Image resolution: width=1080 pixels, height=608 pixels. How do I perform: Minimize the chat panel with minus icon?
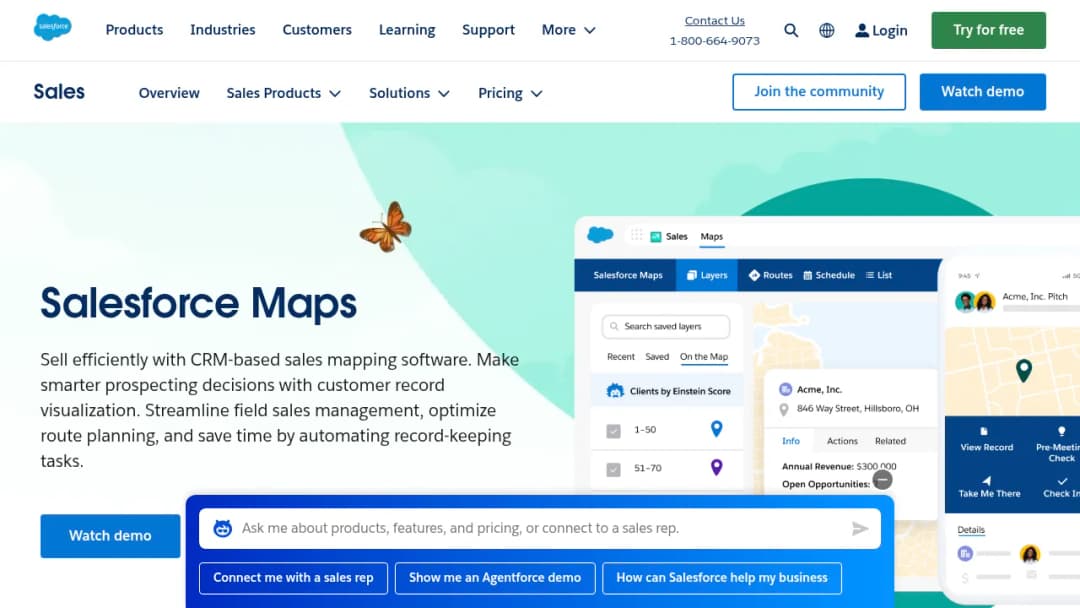(x=882, y=479)
